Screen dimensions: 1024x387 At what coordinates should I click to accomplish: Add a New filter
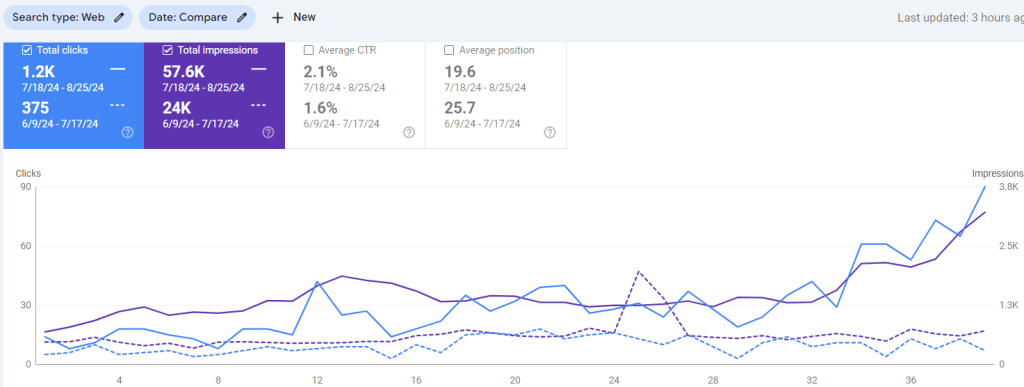[294, 18]
